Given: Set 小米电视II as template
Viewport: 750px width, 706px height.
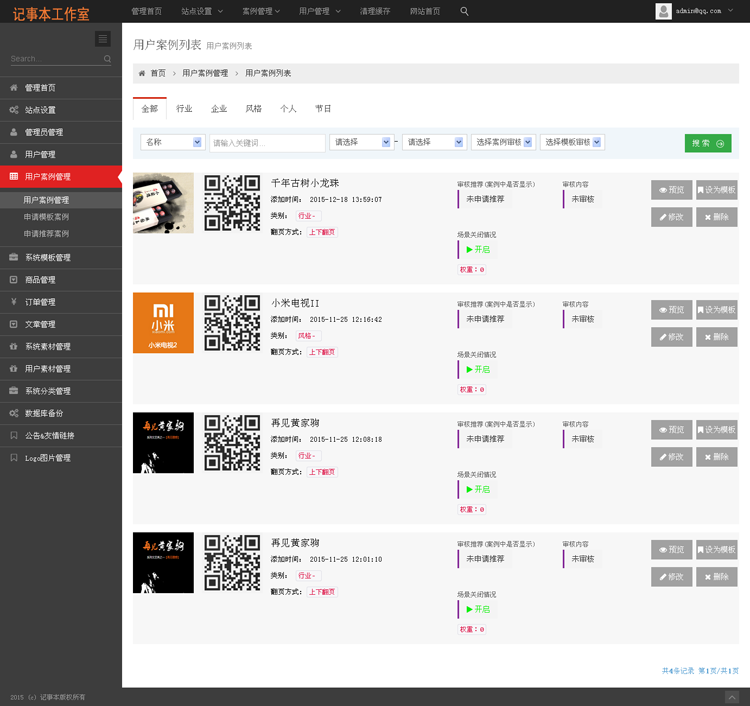Looking at the screenshot, I should 717,310.
